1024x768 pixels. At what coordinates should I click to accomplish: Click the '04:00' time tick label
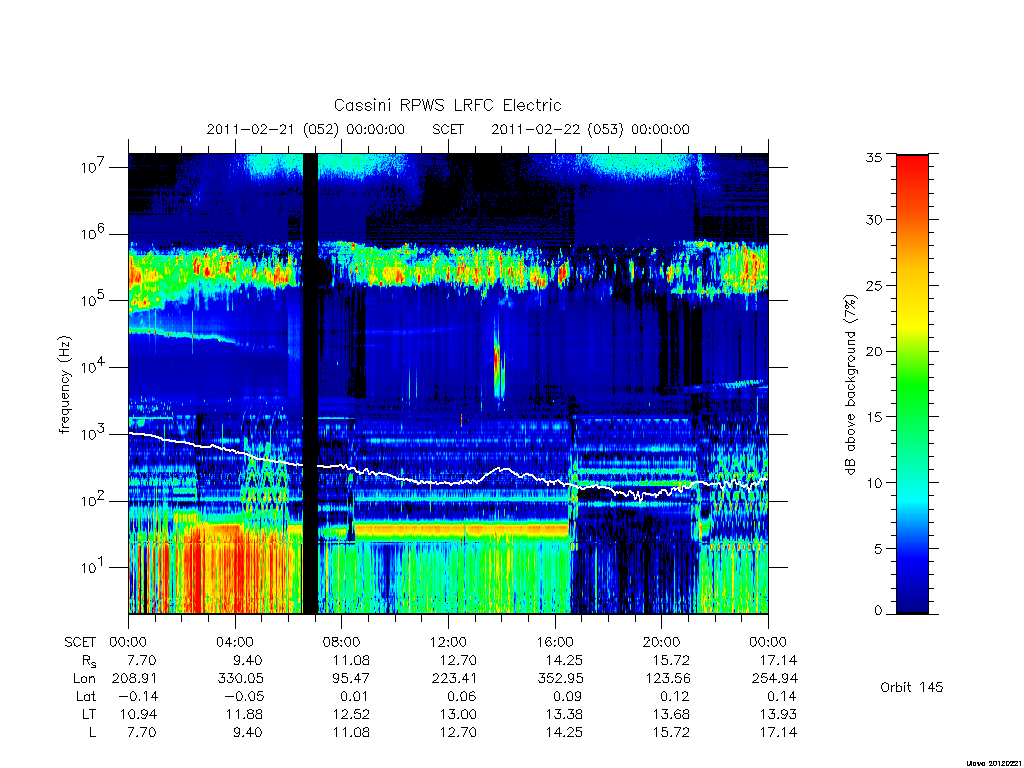235,642
